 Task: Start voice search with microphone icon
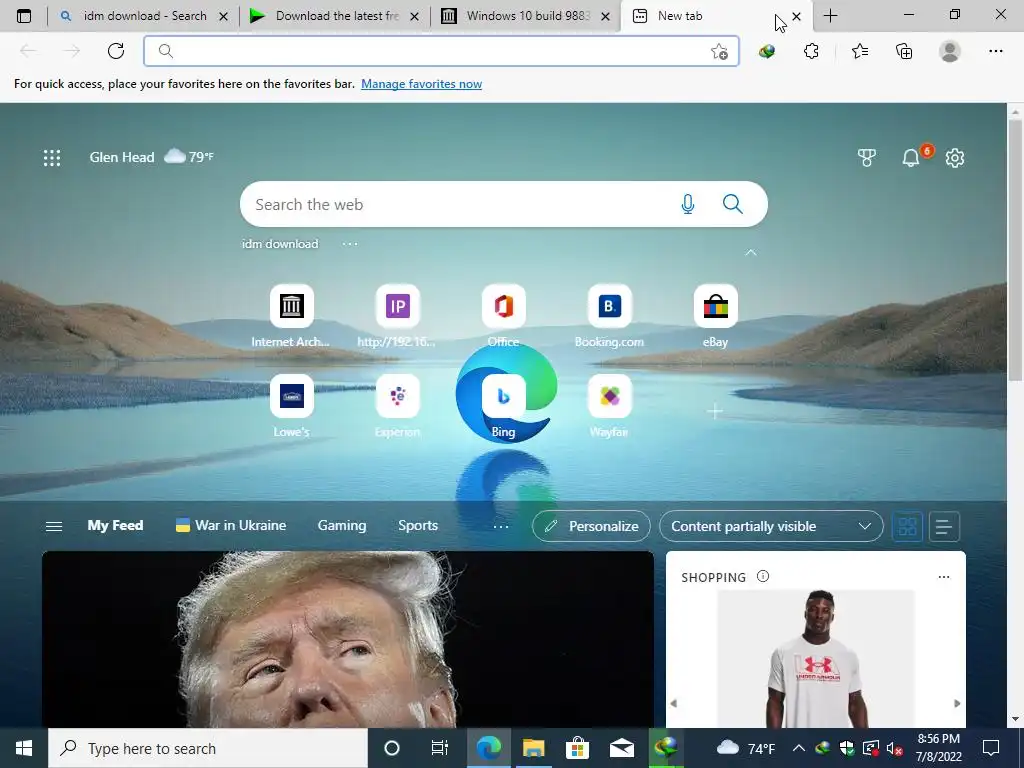(688, 204)
